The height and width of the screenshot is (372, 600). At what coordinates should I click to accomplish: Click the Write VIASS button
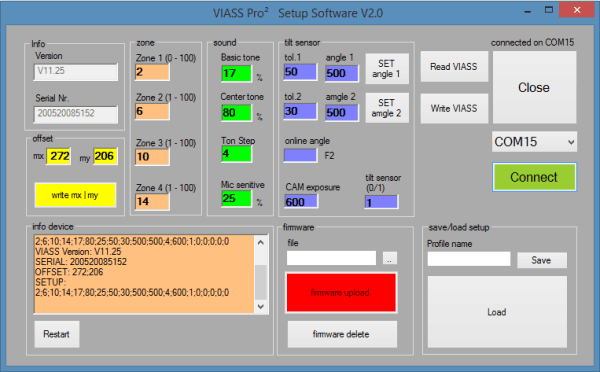pyautogui.click(x=454, y=108)
